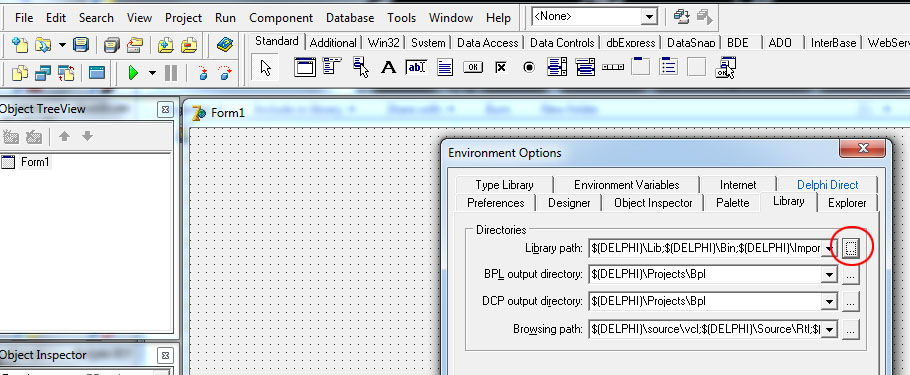Click the Open file folder icon
The image size is (910, 375).
pos(43,45)
